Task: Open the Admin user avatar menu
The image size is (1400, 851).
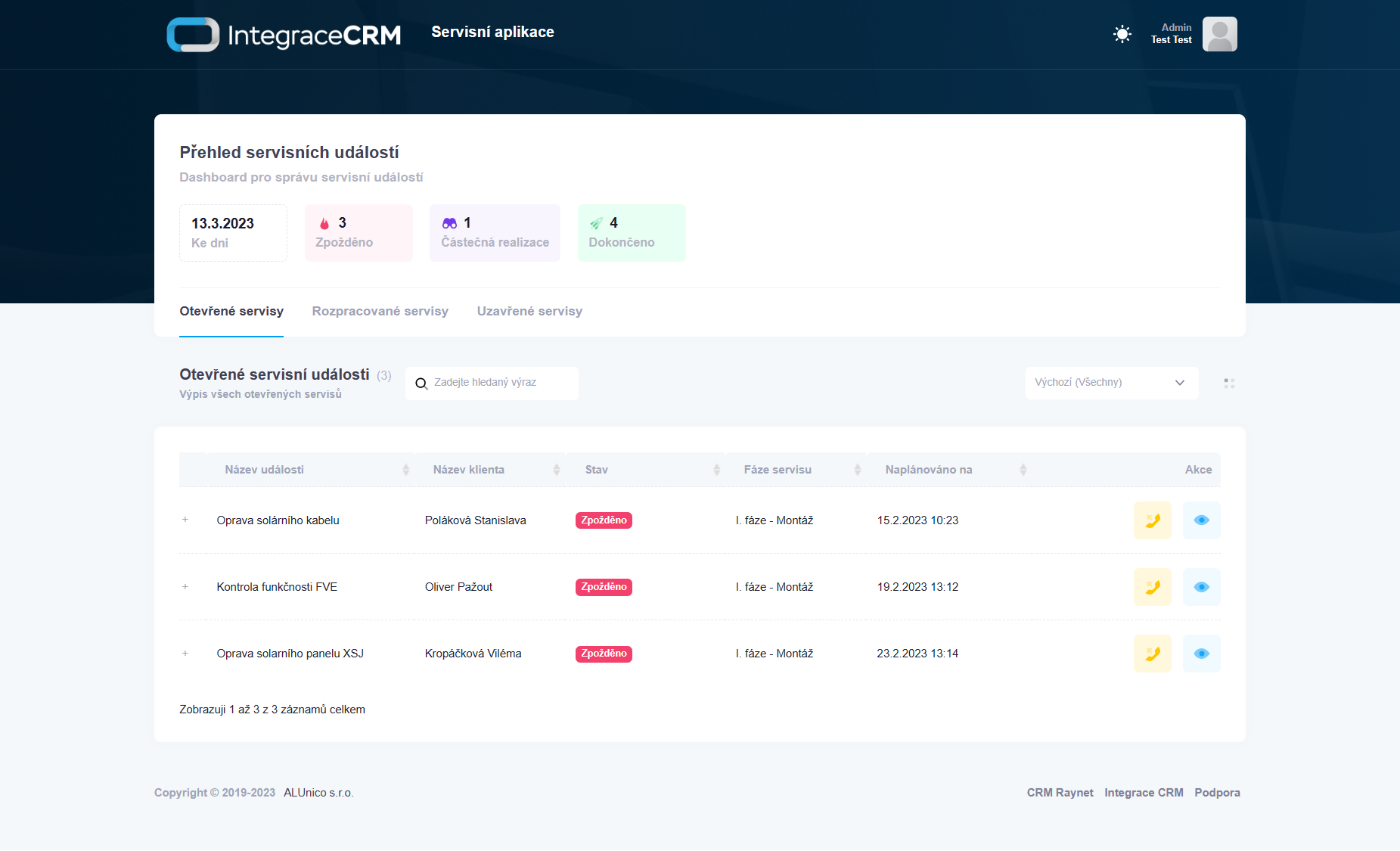Action: (x=1219, y=34)
